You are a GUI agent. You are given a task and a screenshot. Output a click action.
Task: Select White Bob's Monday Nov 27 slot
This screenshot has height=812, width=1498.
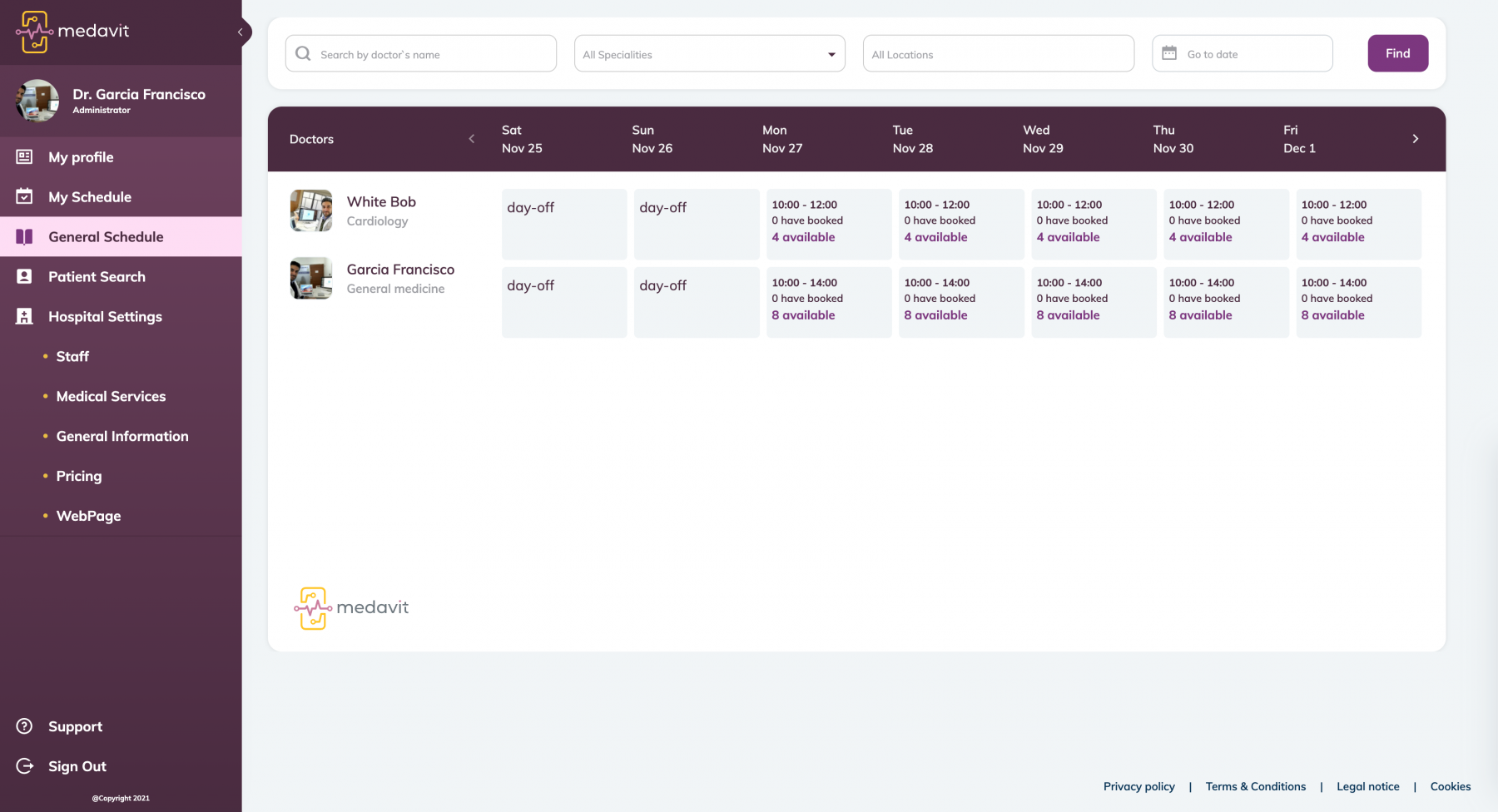(x=828, y=224)
